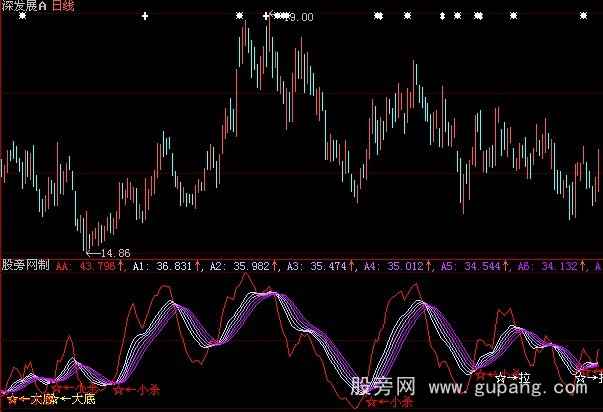Click the 14.86 lowest price label
This screenshot has height=412, width=603.
110,252
